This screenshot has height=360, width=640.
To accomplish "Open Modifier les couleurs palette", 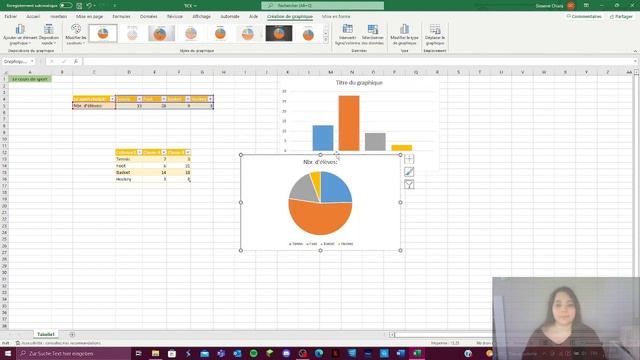I will [x=76, y=35].
